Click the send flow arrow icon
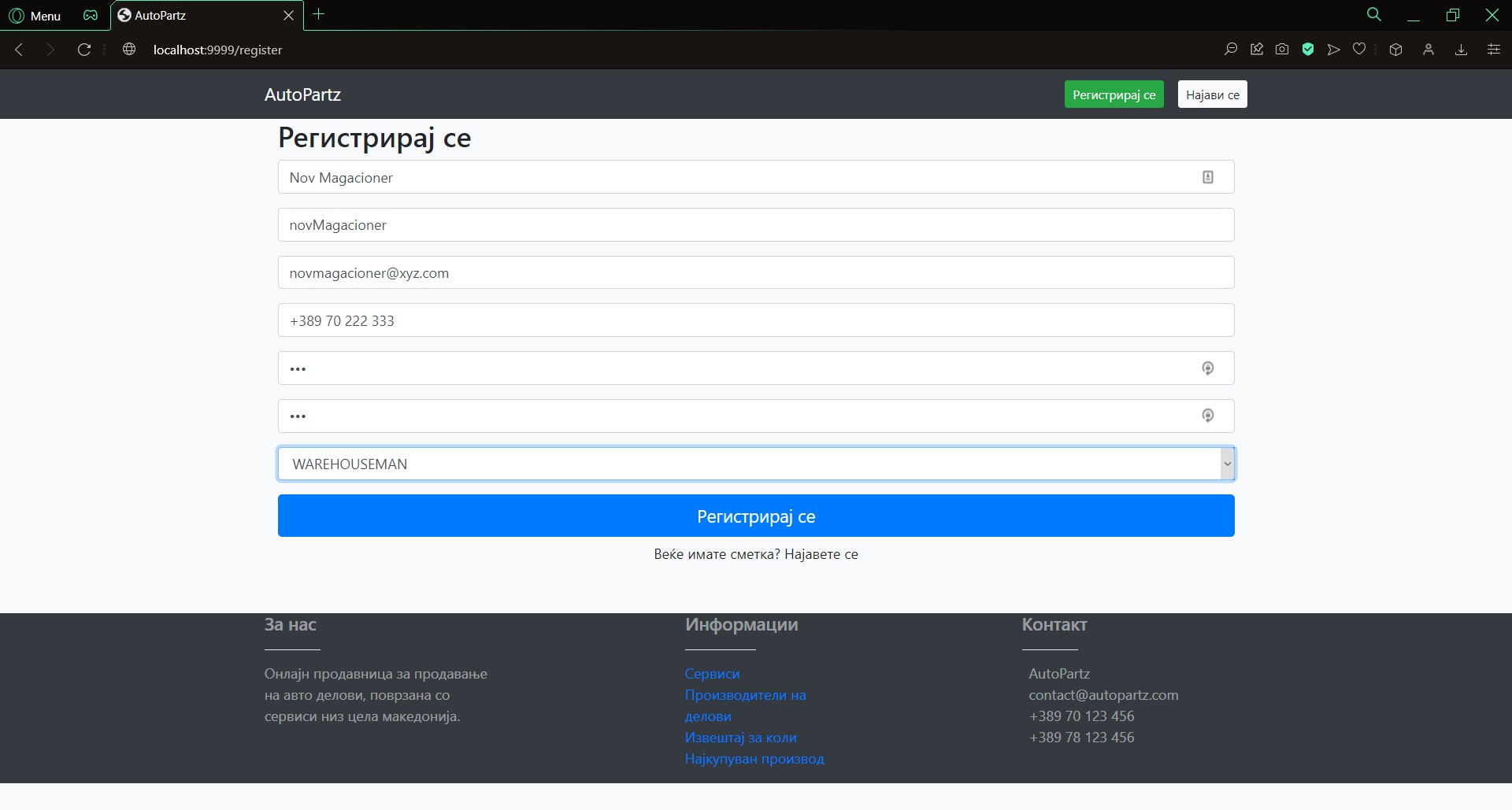The width and height of the screenshot is (1512, 810). tap(1333, 50)
